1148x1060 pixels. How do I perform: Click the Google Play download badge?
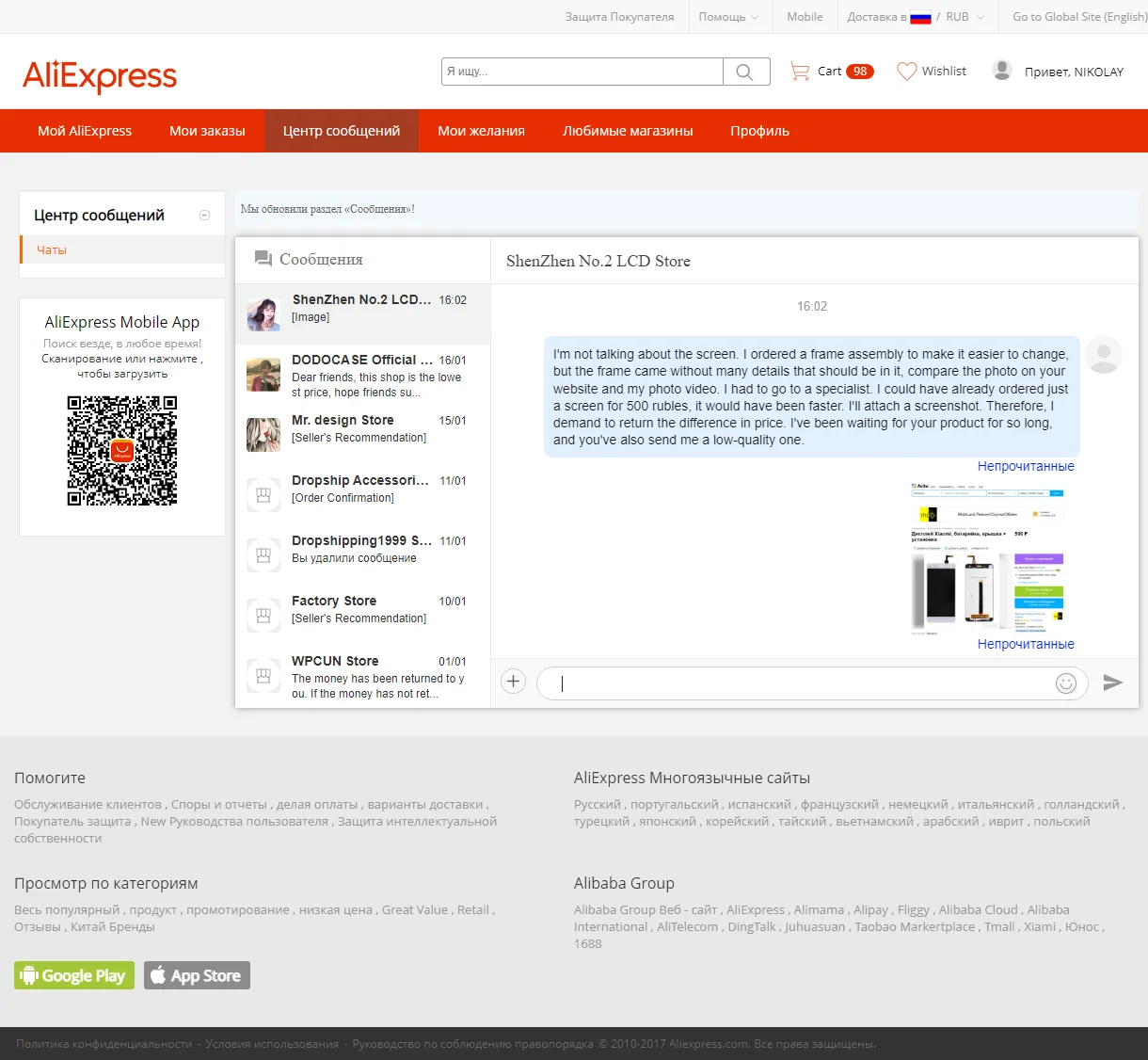coord(74,975)
